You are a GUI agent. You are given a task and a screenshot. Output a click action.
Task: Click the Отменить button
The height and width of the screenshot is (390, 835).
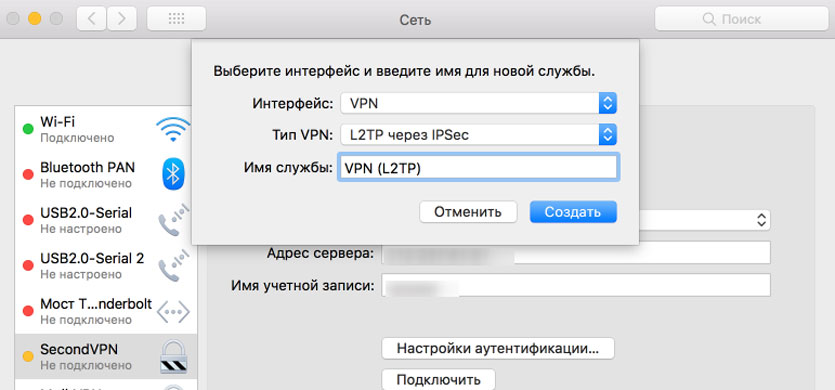(x=468, y=212)
